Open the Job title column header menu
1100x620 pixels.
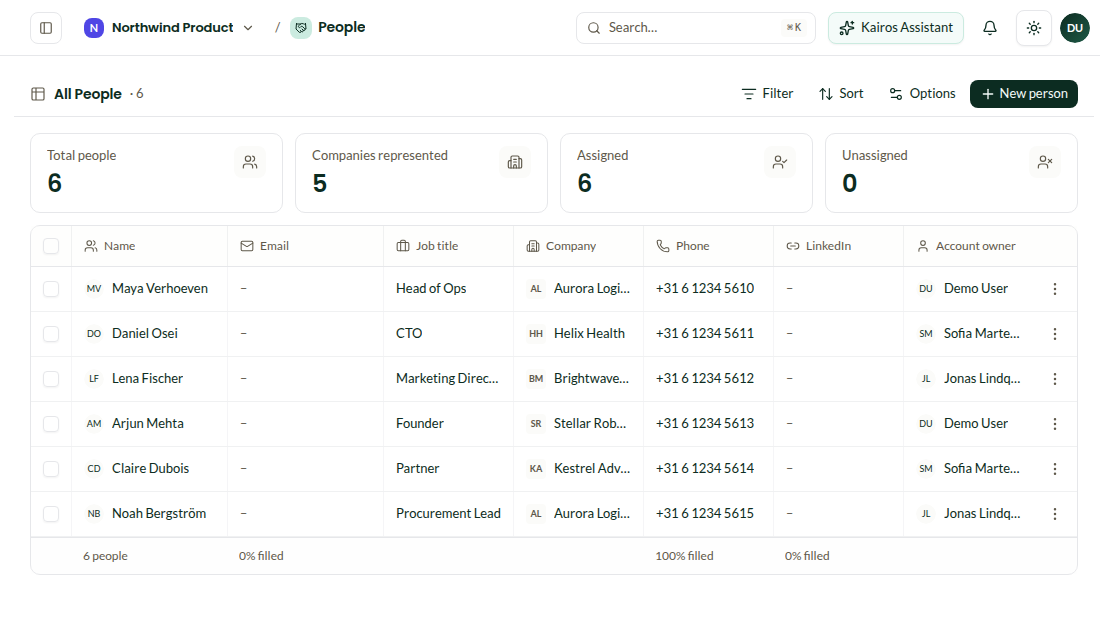pyautogui.click(x=448, y=246)
